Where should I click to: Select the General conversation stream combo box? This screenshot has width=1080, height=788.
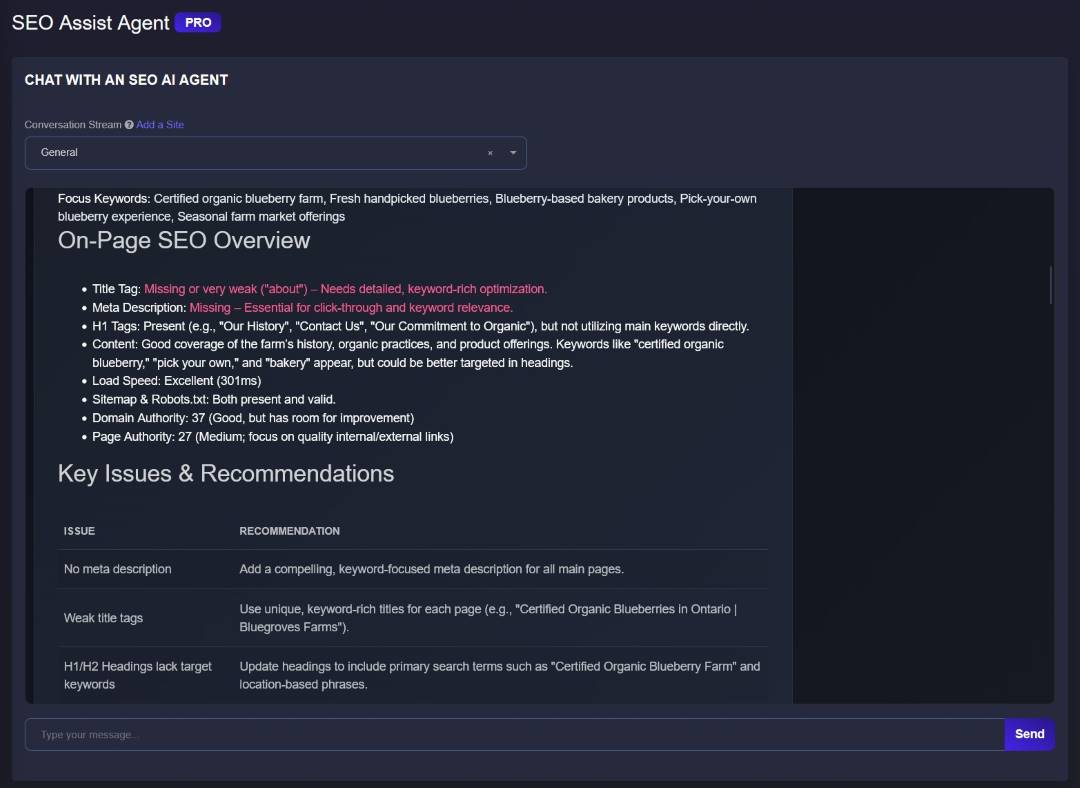276,153
